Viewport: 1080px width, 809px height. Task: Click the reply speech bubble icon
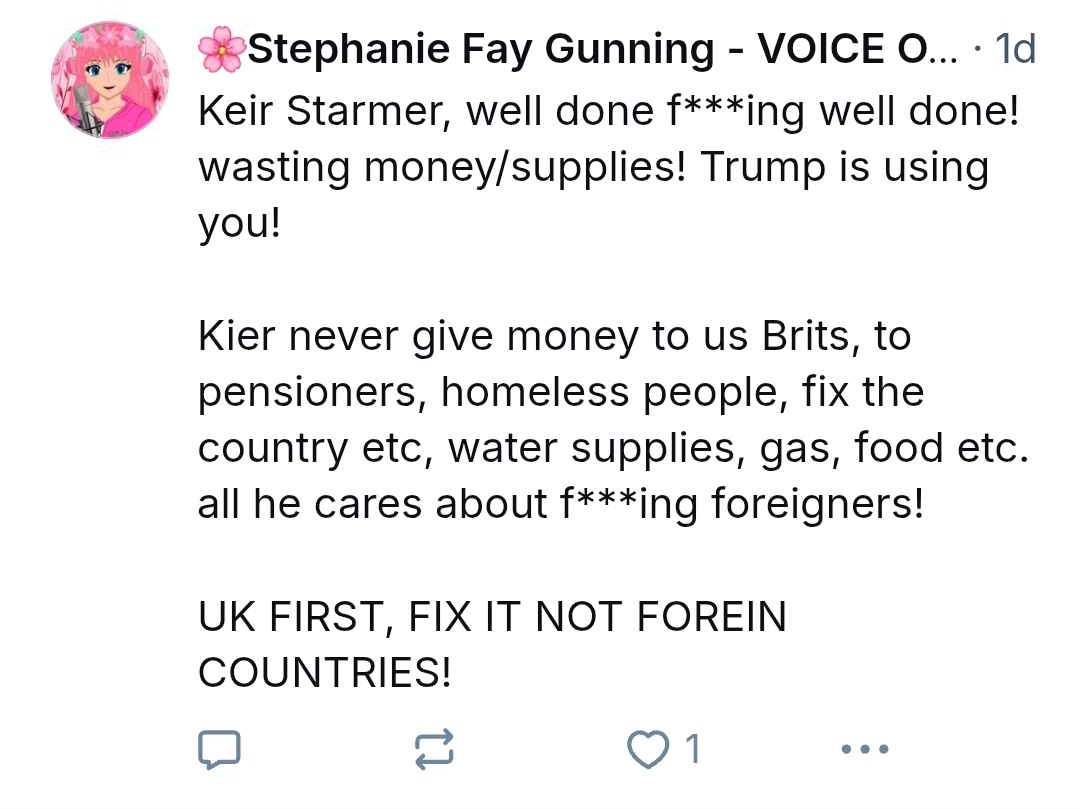218,749
